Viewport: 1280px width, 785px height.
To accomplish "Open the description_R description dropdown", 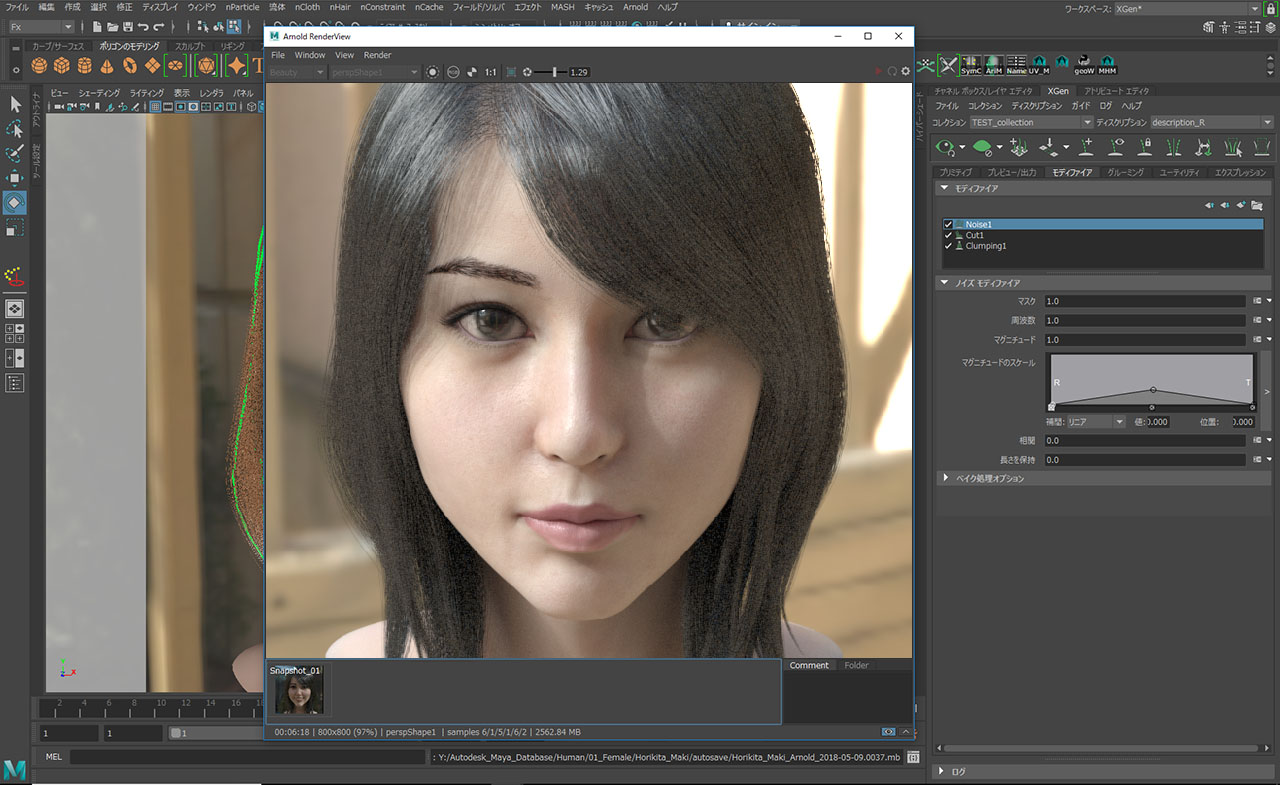I will [1211, 122].
